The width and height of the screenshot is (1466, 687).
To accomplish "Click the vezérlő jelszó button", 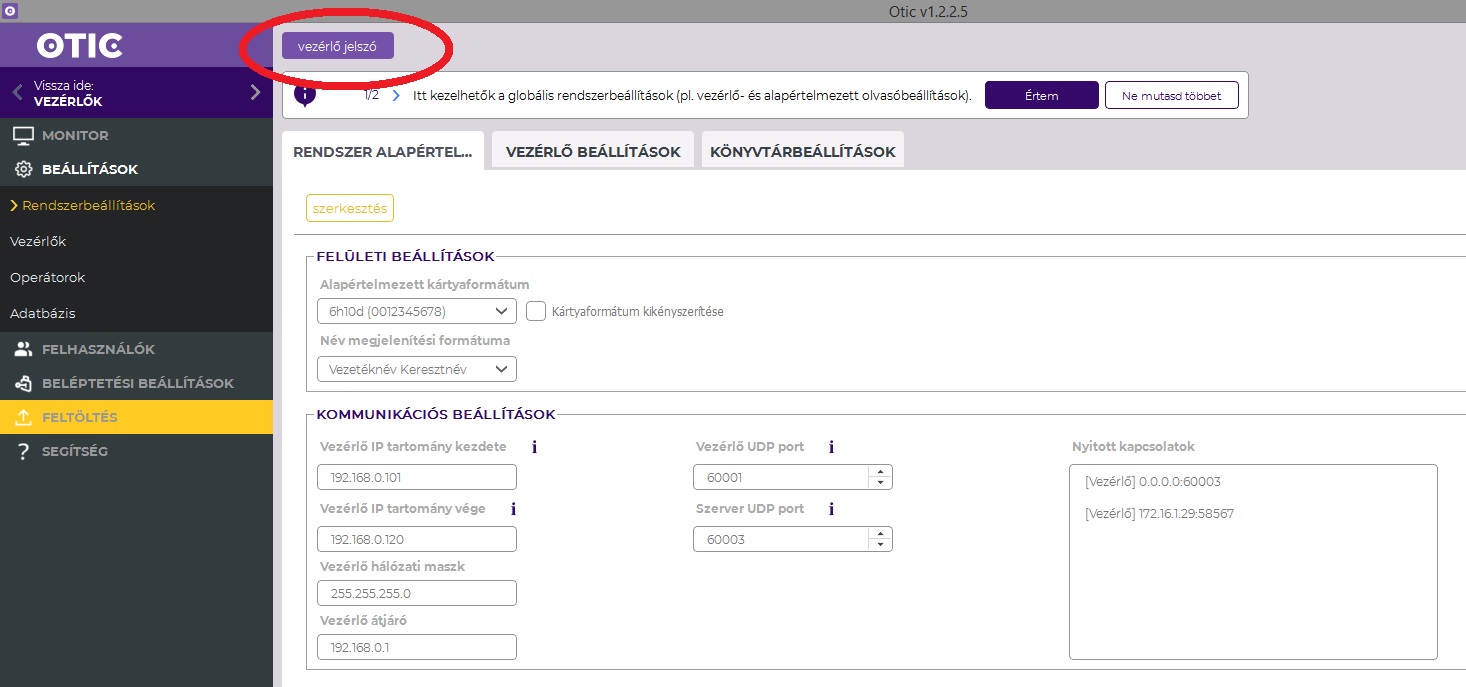I will point(337,46).
